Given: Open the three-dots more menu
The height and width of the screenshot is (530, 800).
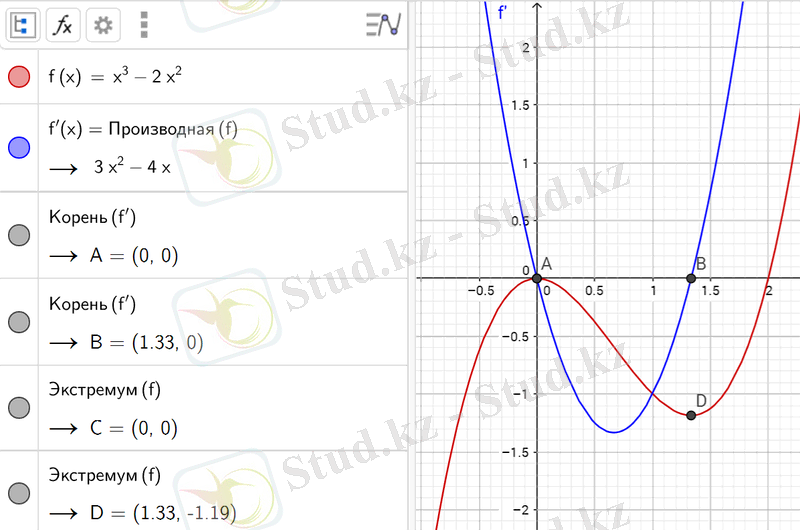Looking at the screenshot, I should coord(144,25).
